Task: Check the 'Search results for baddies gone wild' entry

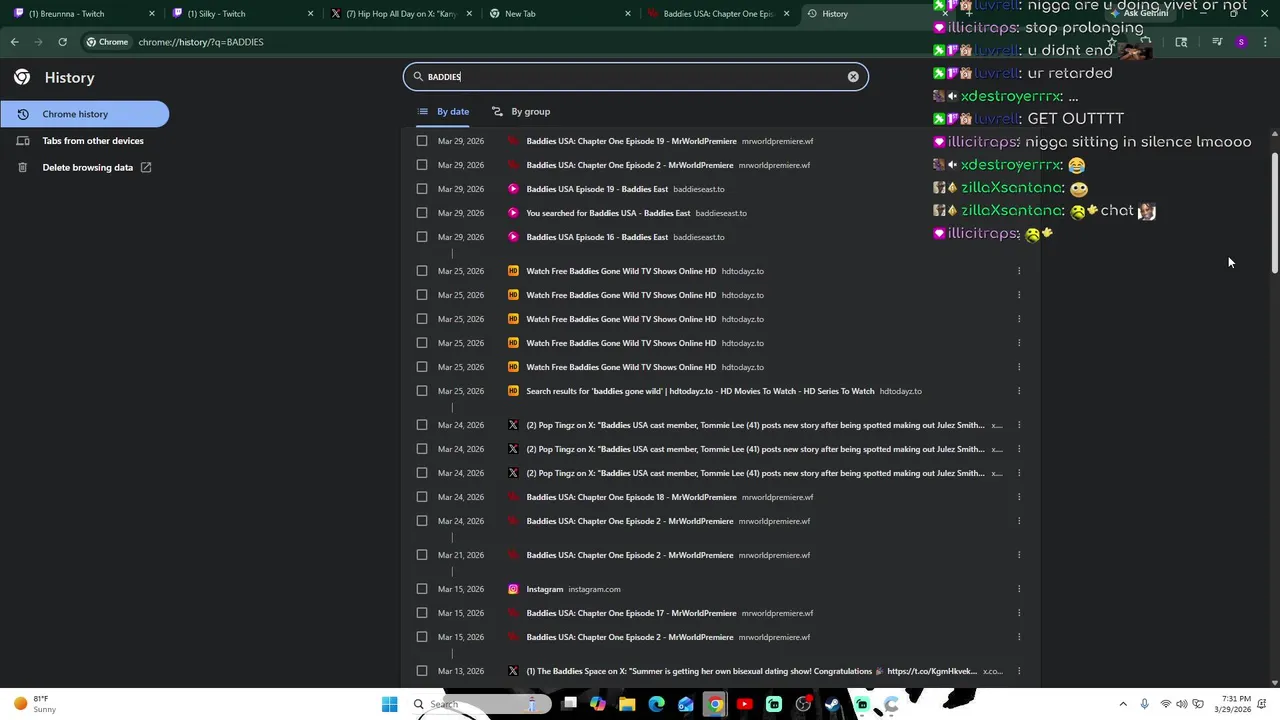Action: click(422, 391)
